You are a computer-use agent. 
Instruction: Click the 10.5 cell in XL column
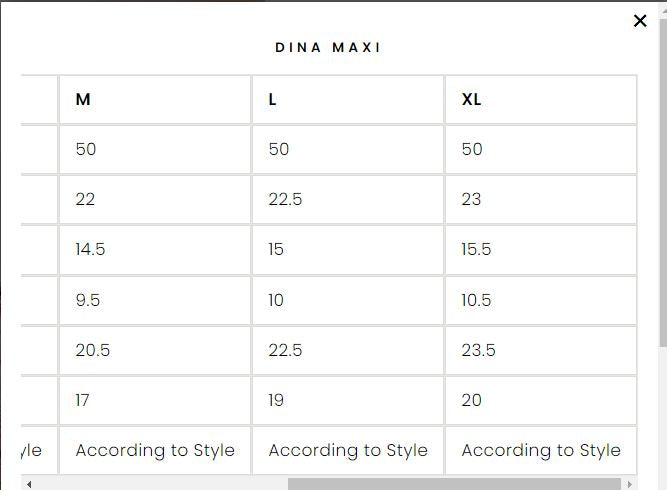(476, 300)
